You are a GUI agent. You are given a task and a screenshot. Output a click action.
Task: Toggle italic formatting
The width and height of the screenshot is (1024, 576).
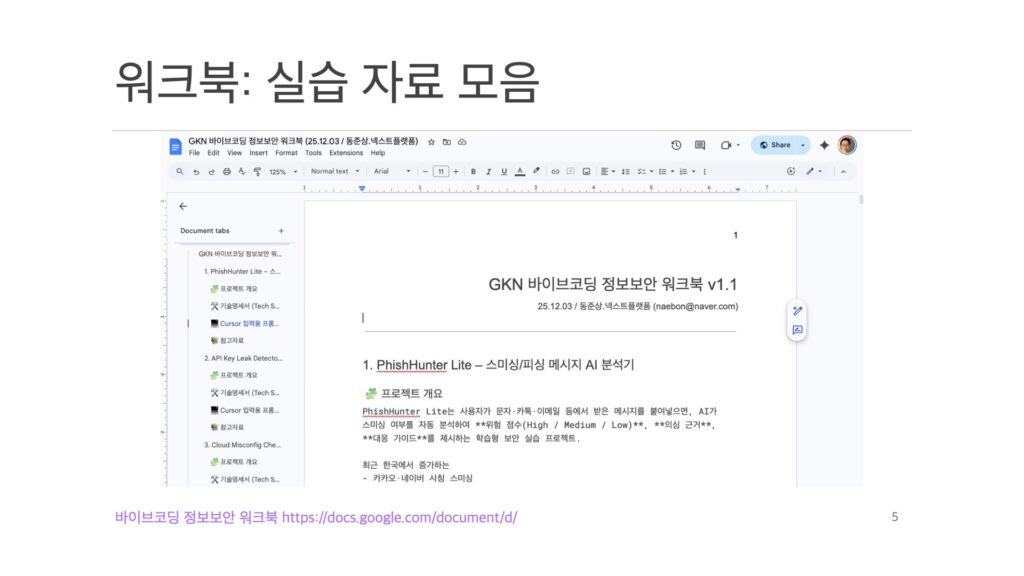coord(488,171)
